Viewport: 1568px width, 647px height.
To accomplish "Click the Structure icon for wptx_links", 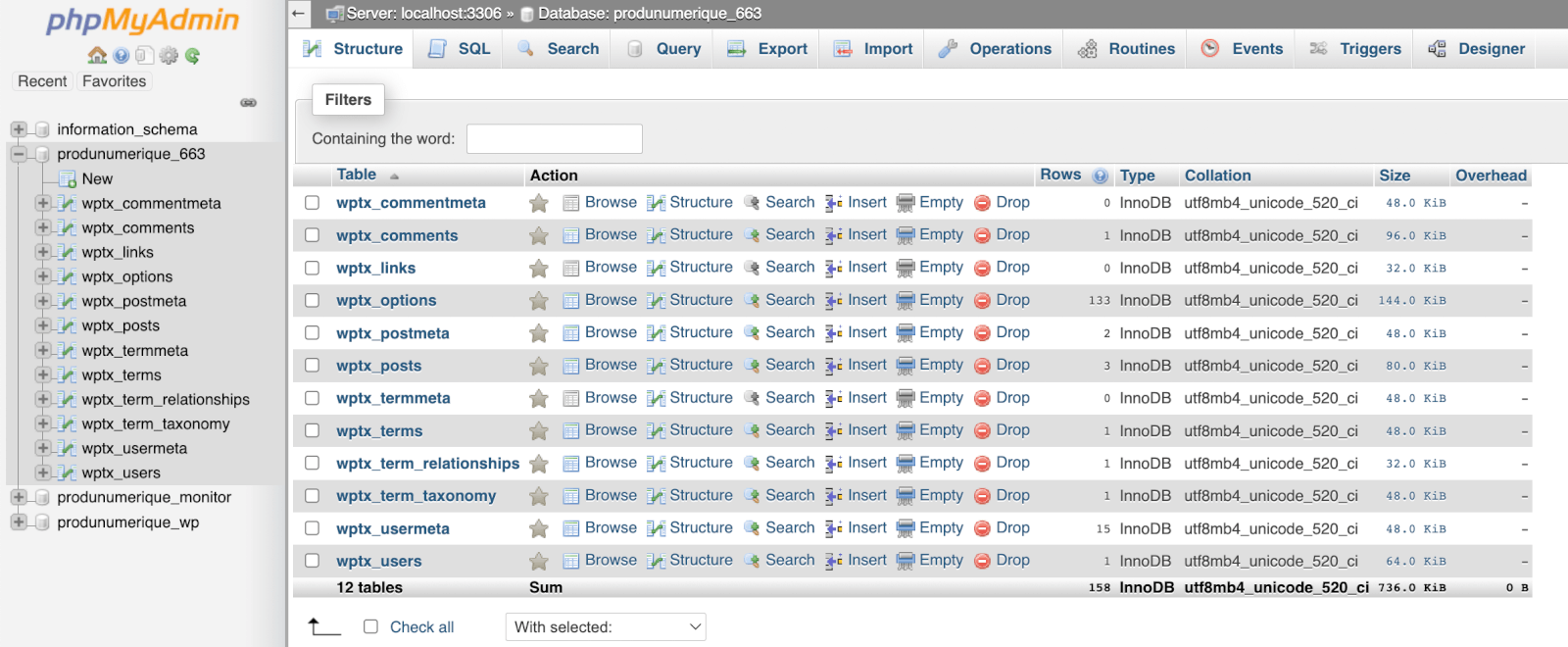I will (x=657, y=268).
